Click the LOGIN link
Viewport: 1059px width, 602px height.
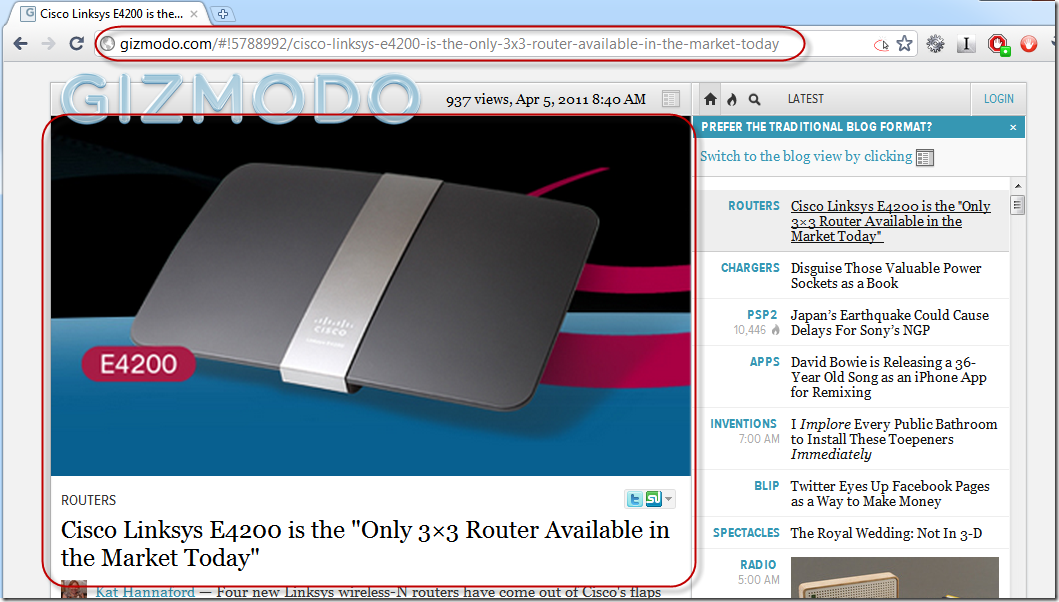click(x=998, y=99)
